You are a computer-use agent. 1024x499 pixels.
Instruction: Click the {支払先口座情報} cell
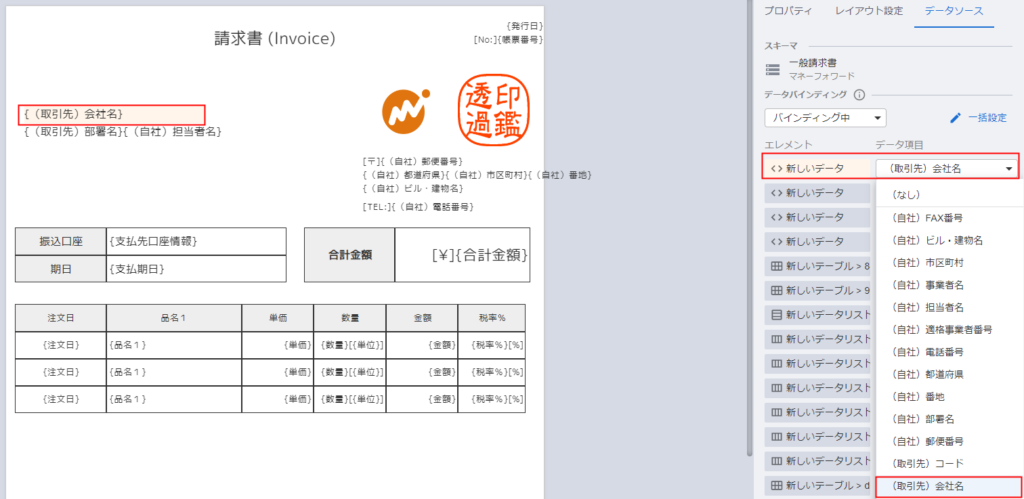click(x=196, y=241)
